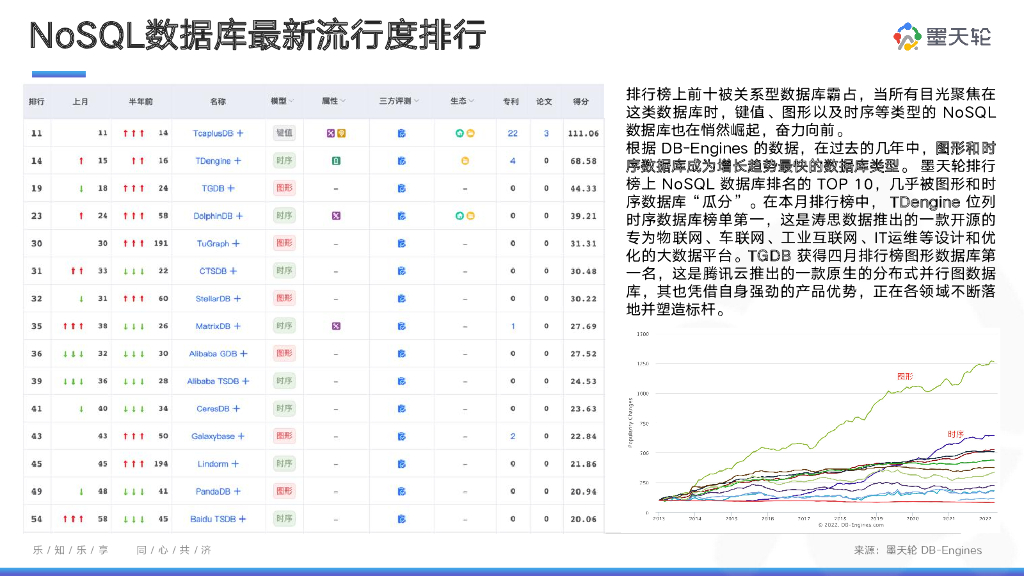Click patent count 22 for TcaplusDB
Viewport: 1024px width, 576px height.
pos(512,133)
